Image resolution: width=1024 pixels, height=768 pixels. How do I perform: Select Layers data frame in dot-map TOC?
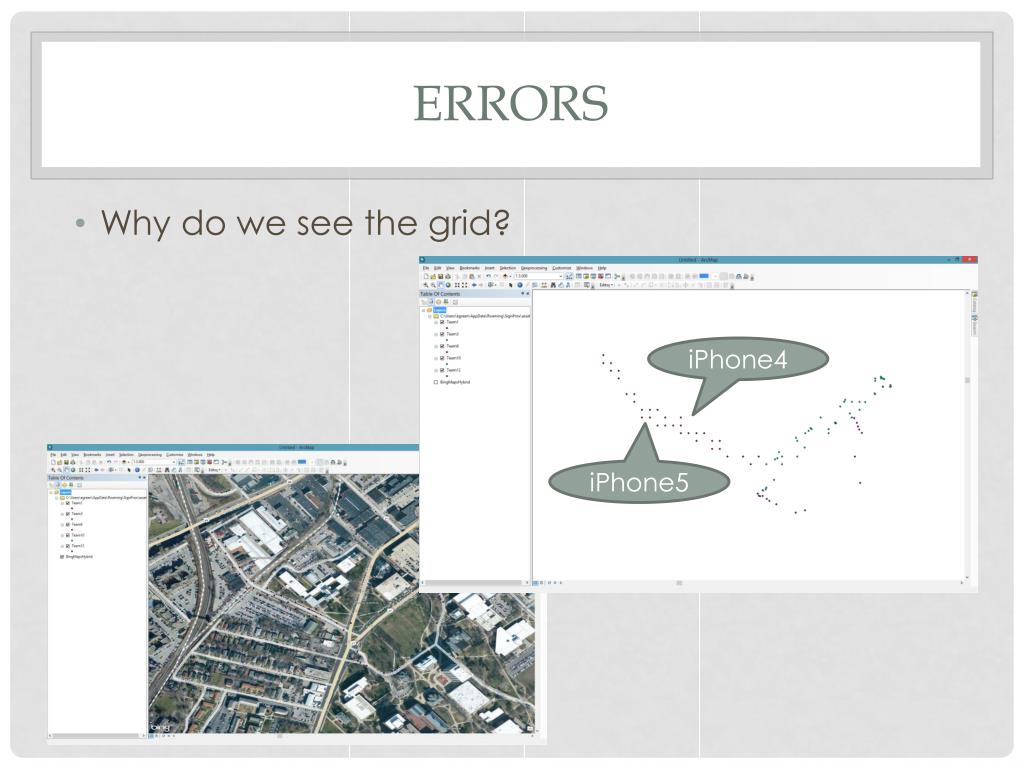(x=440, y=310)
